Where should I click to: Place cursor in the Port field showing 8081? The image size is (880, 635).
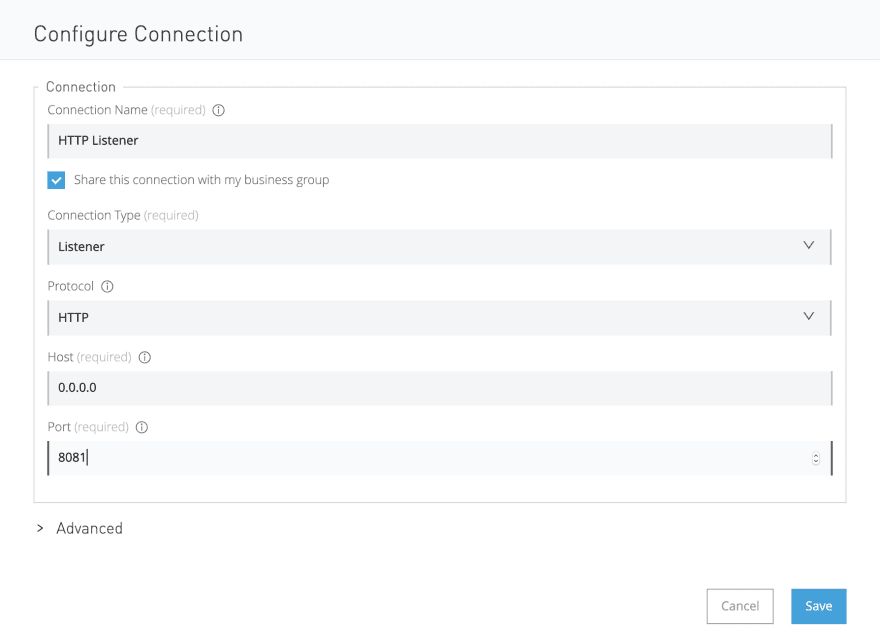439,458
